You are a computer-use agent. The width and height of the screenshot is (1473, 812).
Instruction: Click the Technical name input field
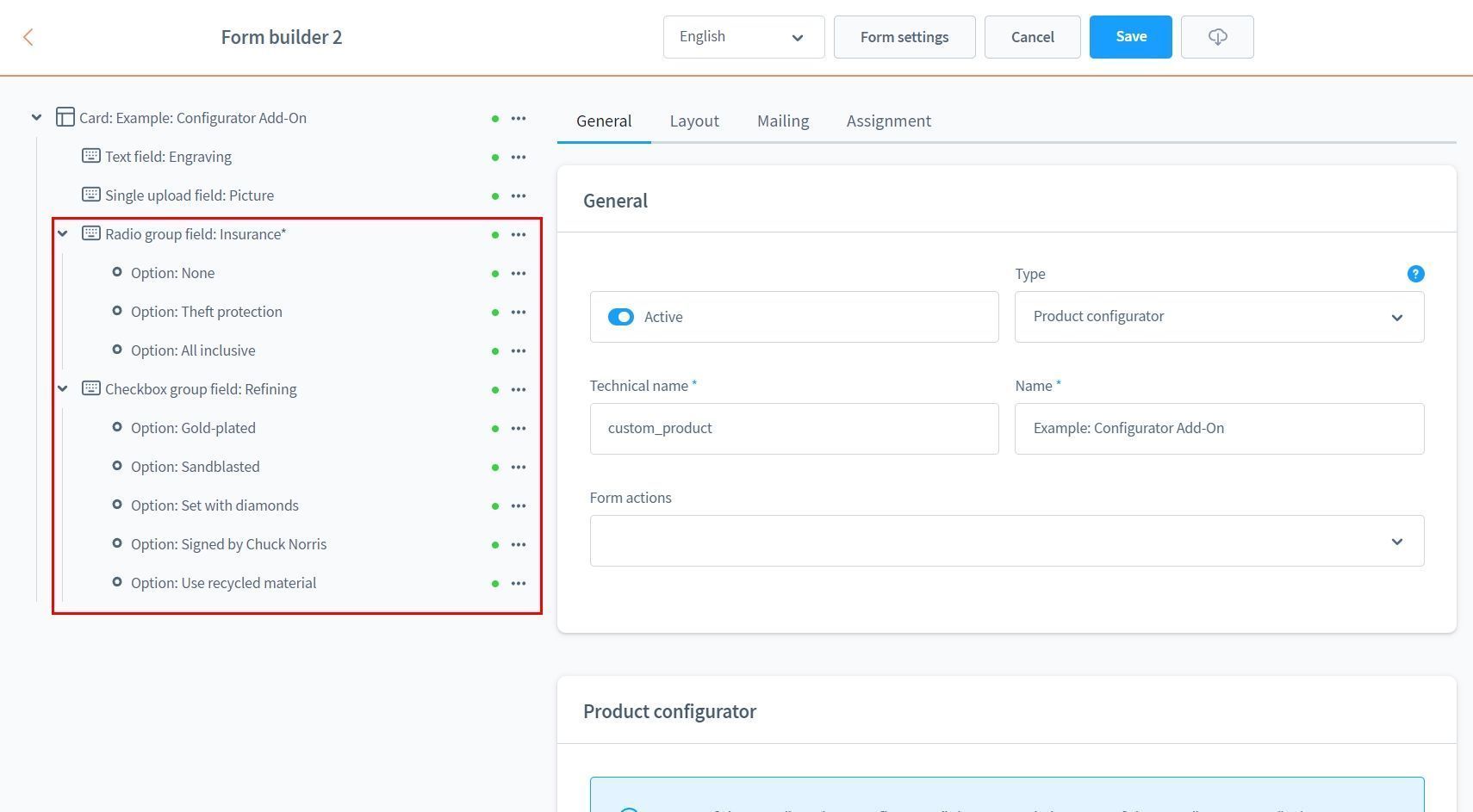tap(793, 429)
